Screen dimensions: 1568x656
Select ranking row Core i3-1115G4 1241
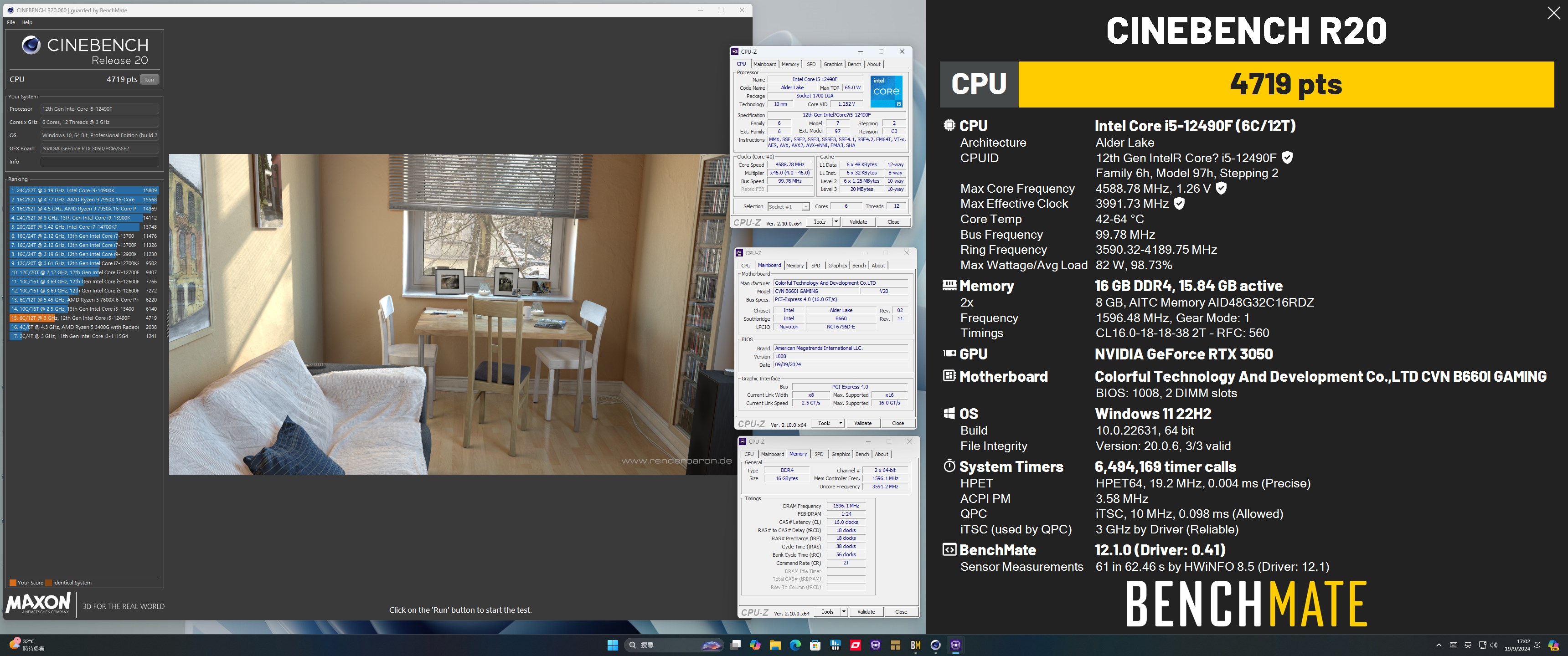(84, 336)
